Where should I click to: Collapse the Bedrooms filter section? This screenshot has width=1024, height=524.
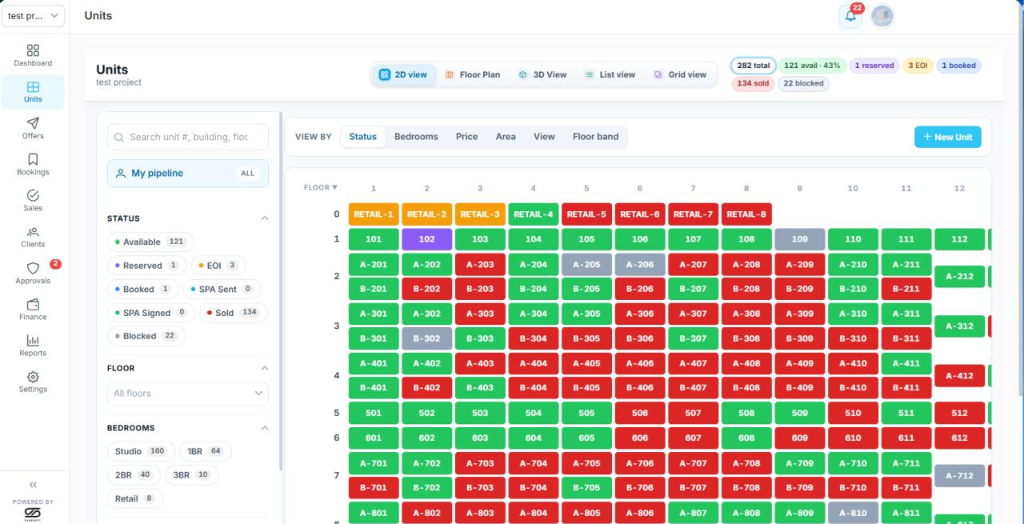pos(264,428)
